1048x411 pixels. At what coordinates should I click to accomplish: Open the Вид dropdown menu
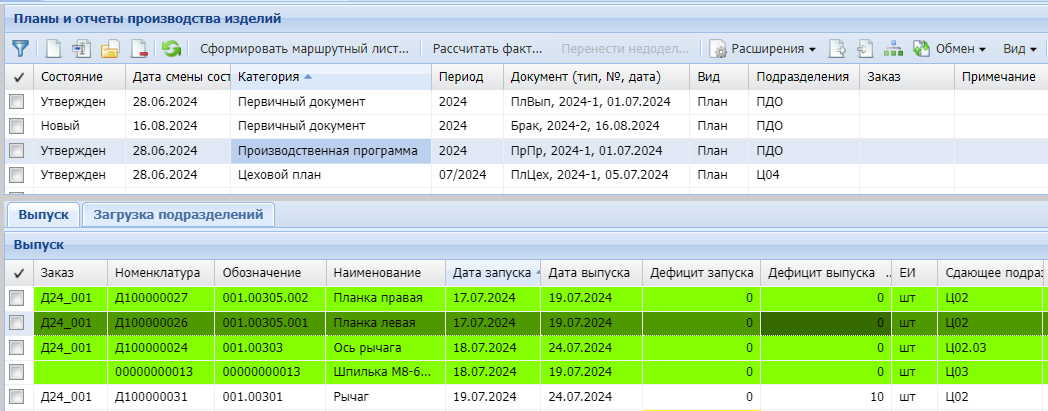pos(1019,48)
